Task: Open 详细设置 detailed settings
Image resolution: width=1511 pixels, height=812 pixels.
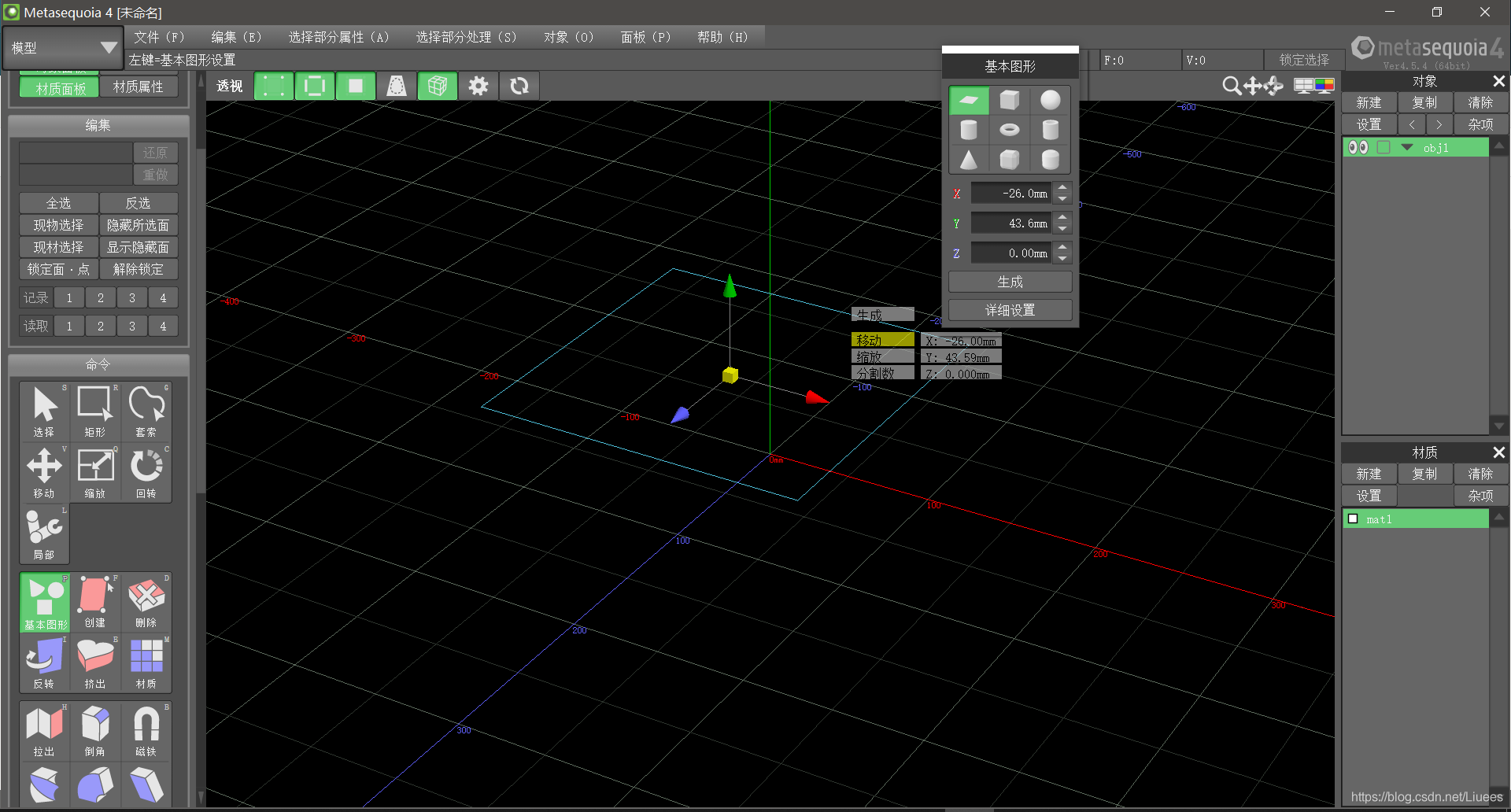Action: click(1010, 310)
